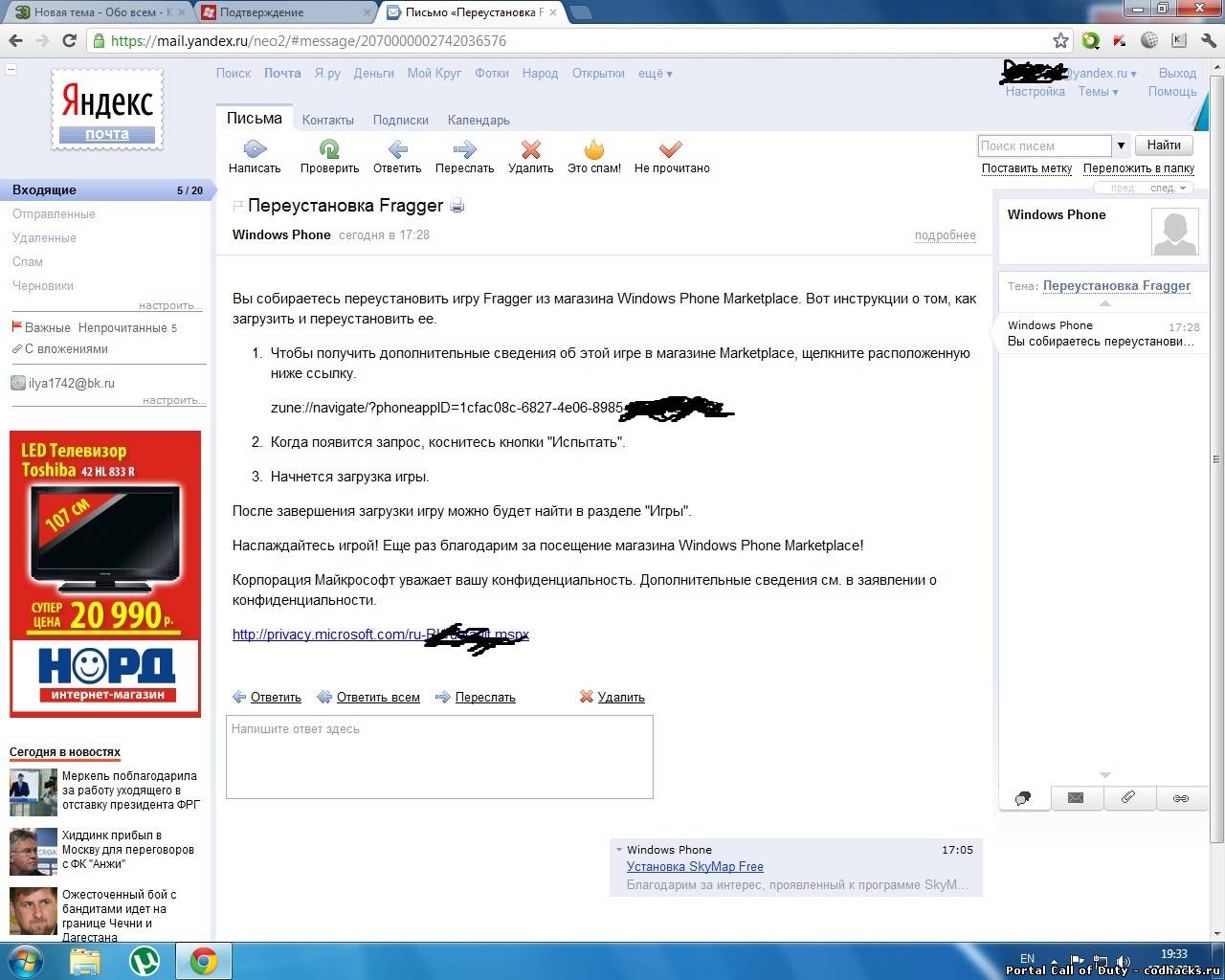Open the conversation view icon in right panel
Screen dimensions: 1225x980
click(x=1024, y=798)
